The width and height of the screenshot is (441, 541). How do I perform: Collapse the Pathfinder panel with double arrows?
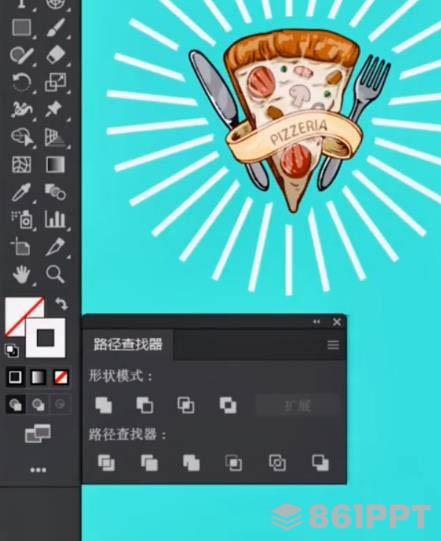click(x=316, y=322)
